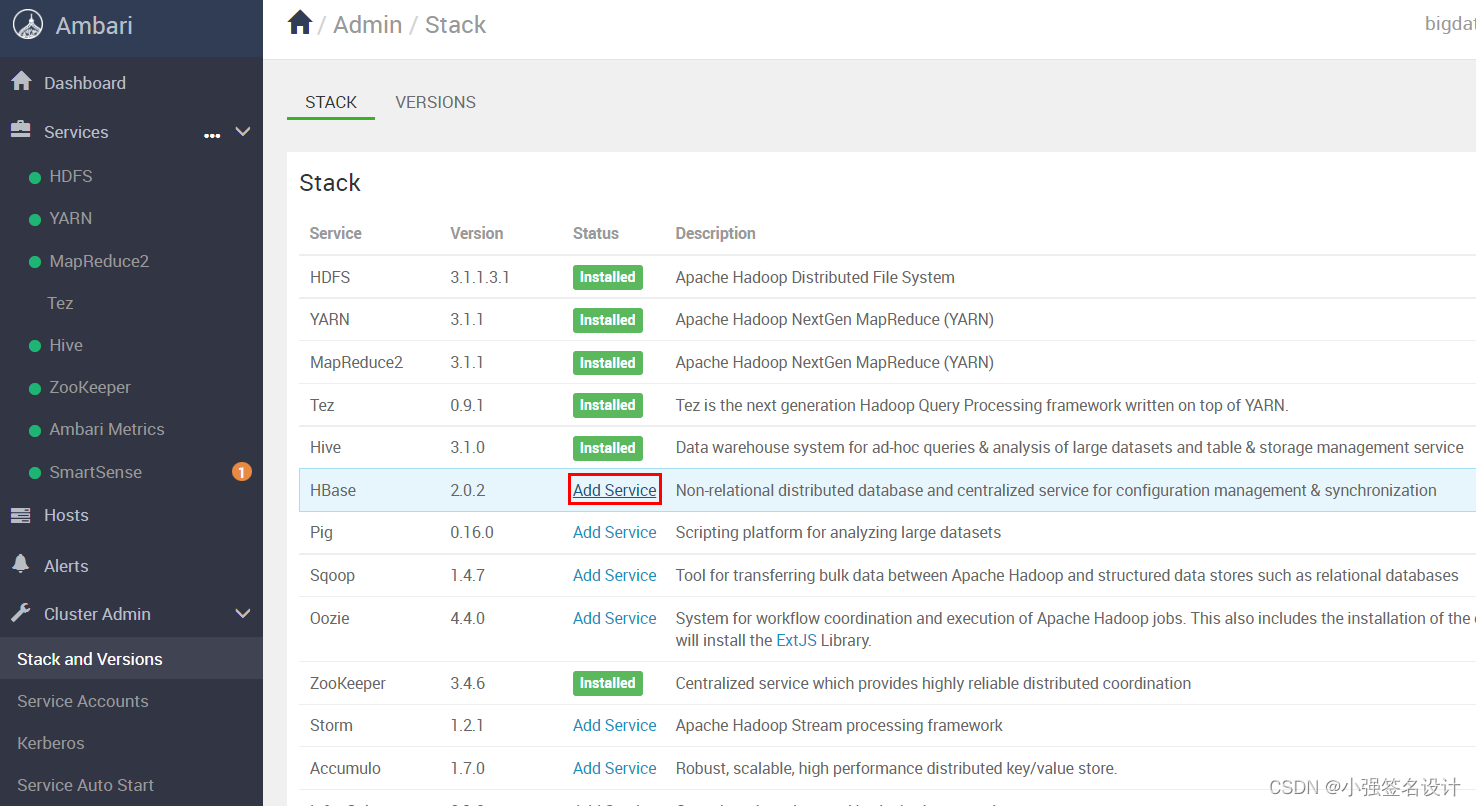The height and width of the screenshot is (806, 1476).
Task: Click the Stack breadcrumb text
Action: pyautogui.click(x=455, y=24)
